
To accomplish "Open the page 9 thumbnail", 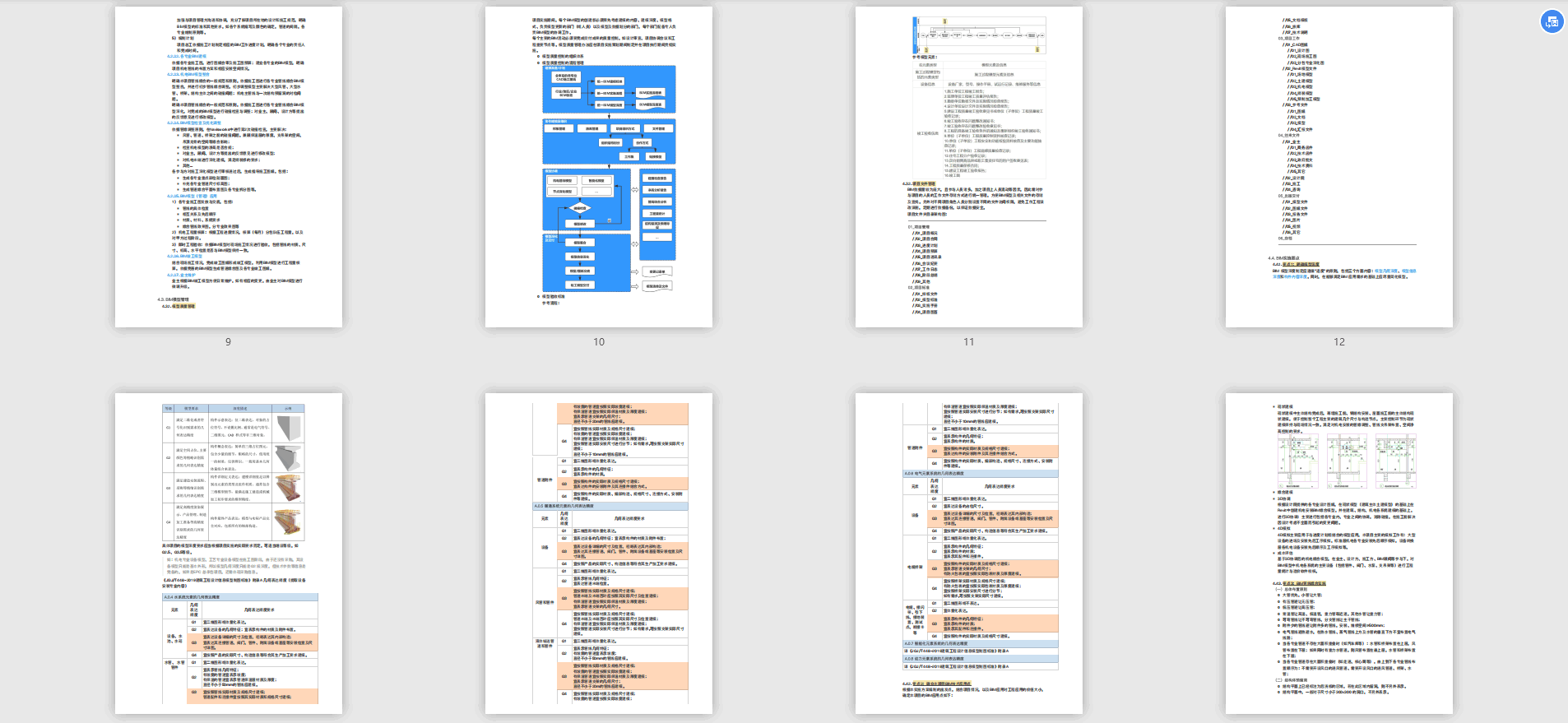I will [229, 167].
